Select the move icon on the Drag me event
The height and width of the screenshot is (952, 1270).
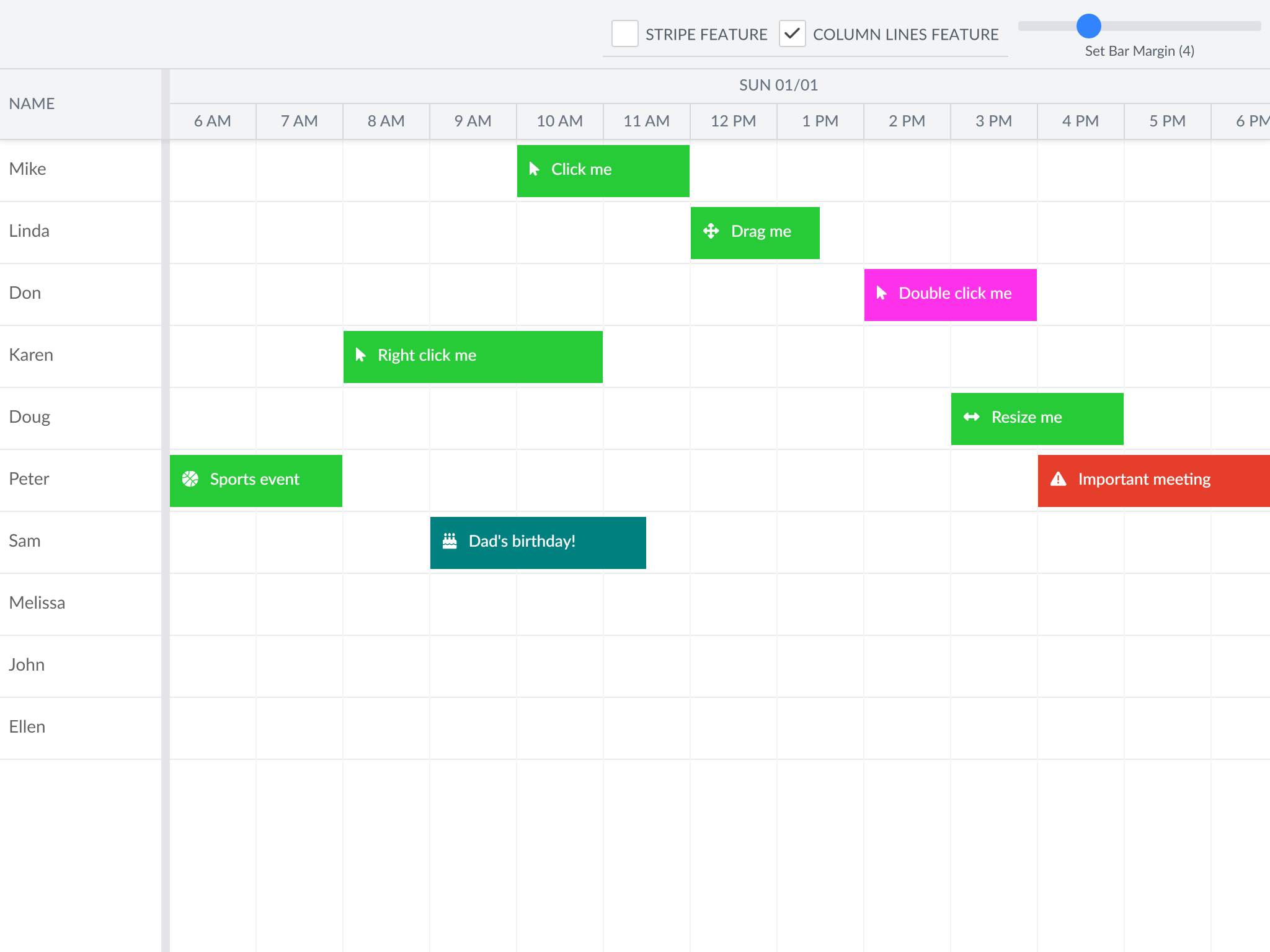click(711, 231)
